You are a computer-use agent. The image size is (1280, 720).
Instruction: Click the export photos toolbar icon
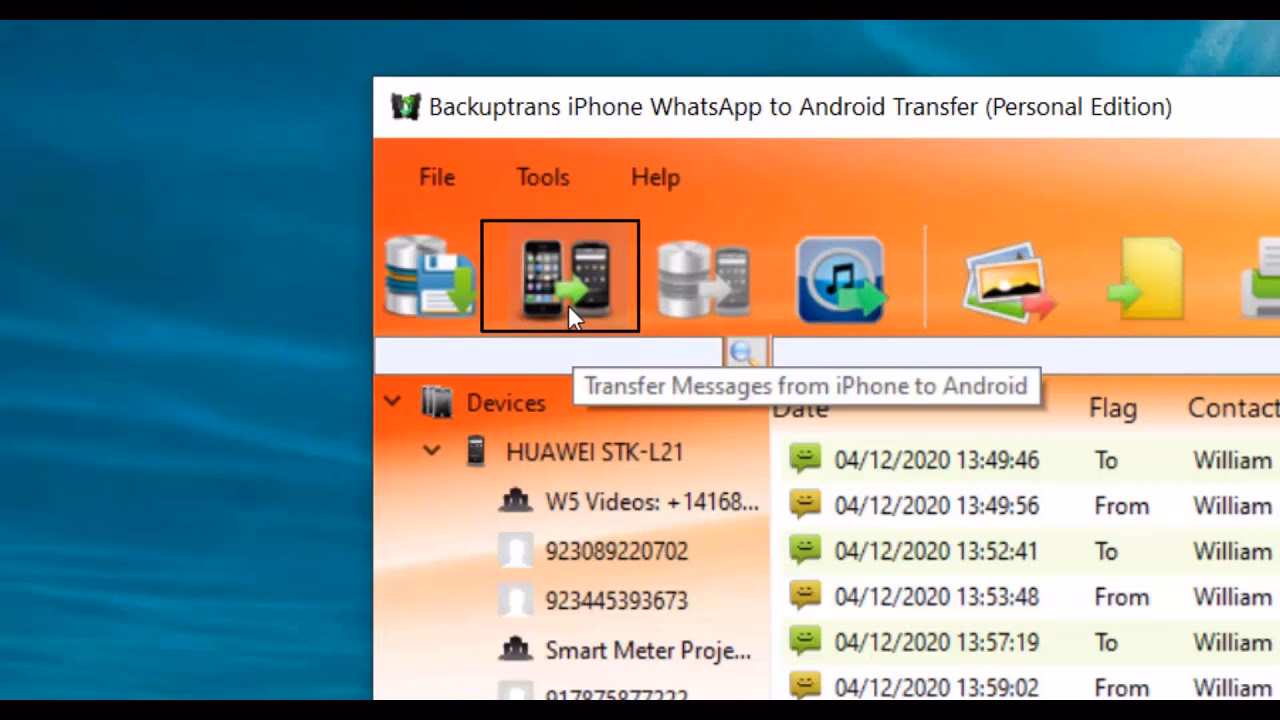coord(1009,281)
